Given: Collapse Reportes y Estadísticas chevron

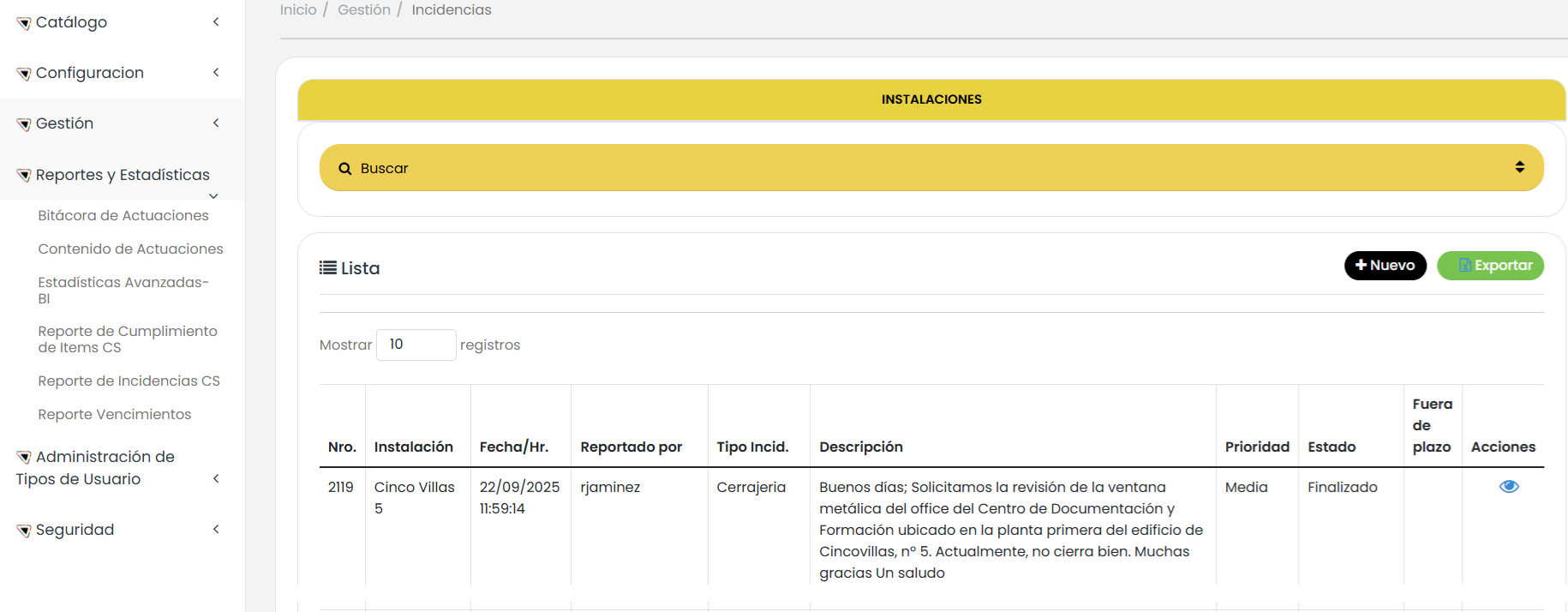Looking at the screenshot, I should [x=213, y=196].
